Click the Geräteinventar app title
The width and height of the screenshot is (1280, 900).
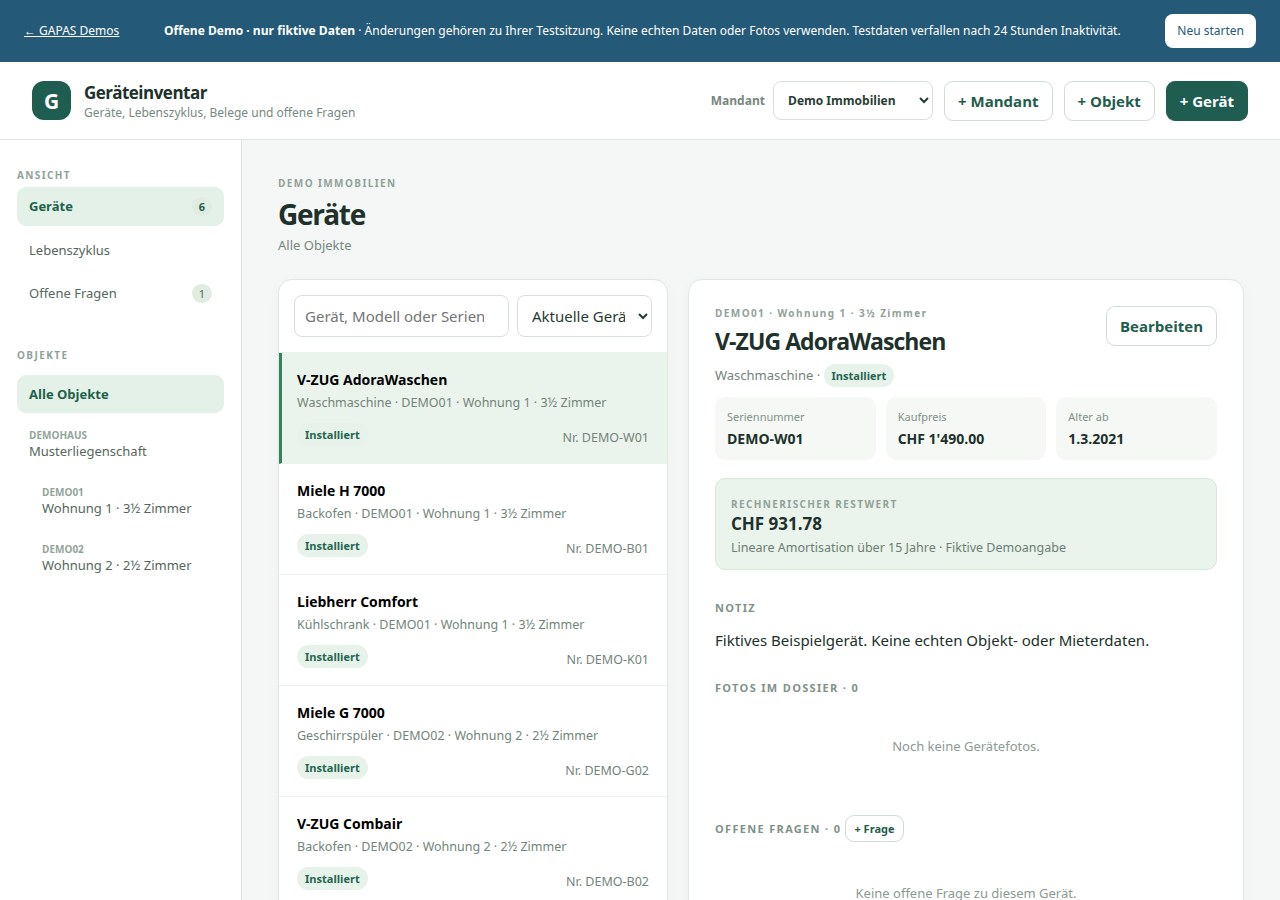tap(146, 93)
